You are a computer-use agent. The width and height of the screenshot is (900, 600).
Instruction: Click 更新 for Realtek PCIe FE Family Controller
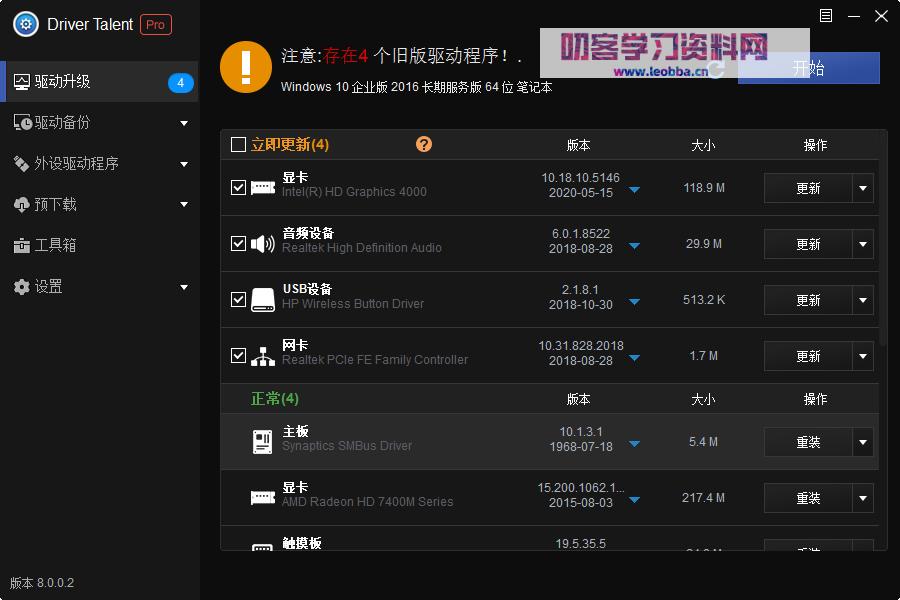(x=808, y=357)
